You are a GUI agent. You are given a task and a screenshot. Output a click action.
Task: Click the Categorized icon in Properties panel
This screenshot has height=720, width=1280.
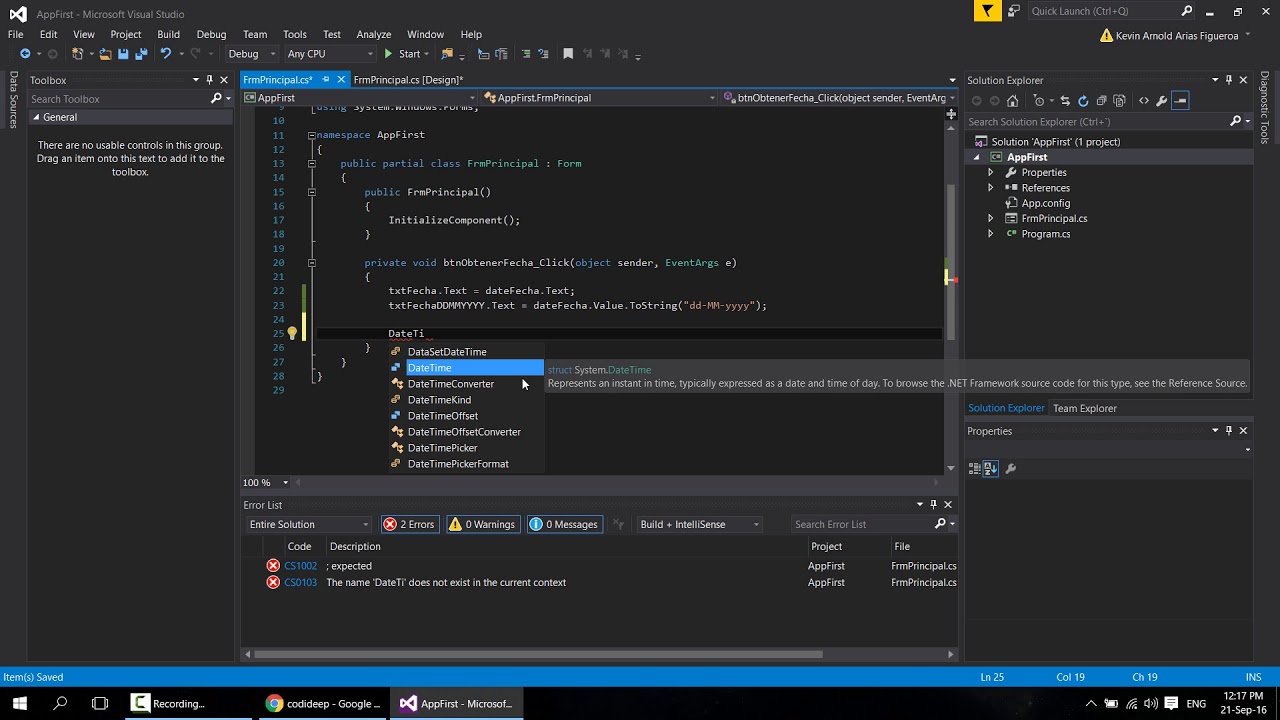[975, 468]
